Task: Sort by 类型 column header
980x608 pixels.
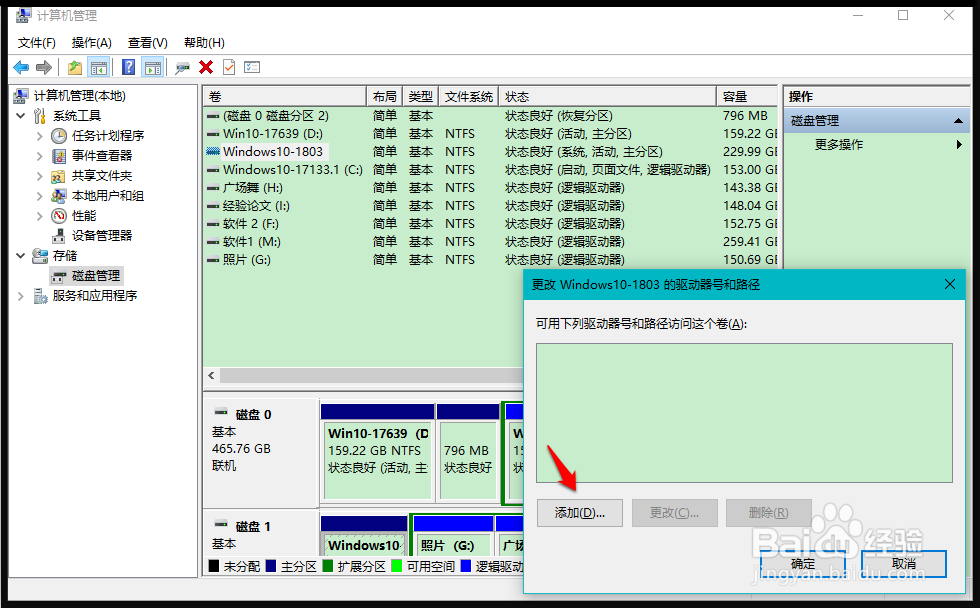Action: 421,97
